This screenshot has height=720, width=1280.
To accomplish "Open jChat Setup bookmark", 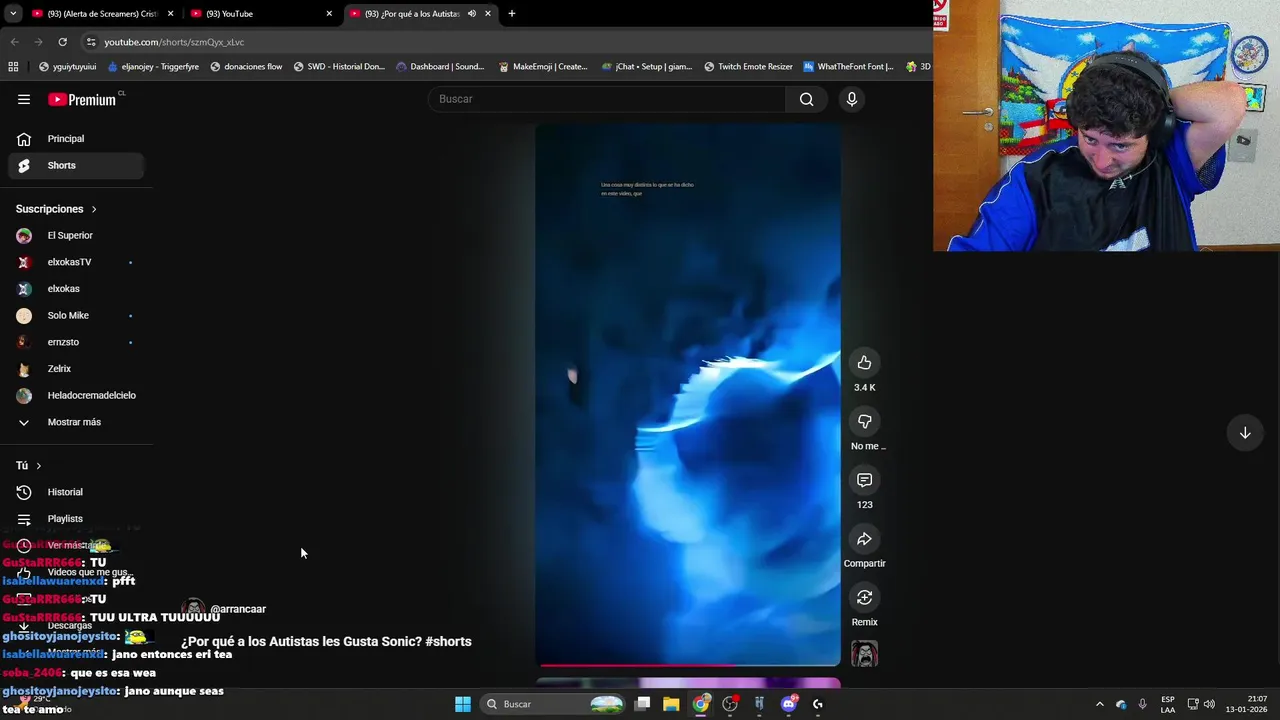I will 647,67.
